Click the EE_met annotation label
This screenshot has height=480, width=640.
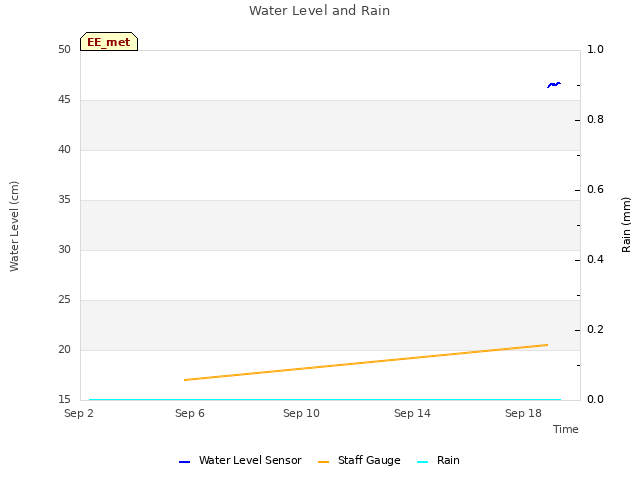(109, 42)
